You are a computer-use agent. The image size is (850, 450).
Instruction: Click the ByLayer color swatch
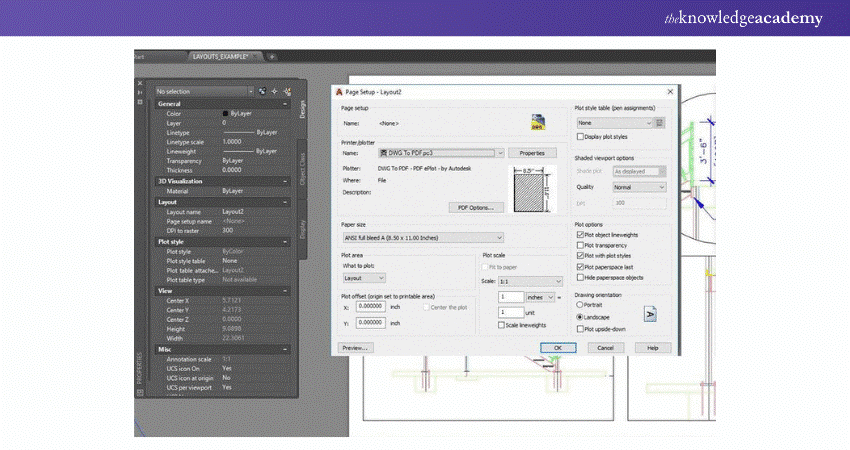click(x=224, y=114)
